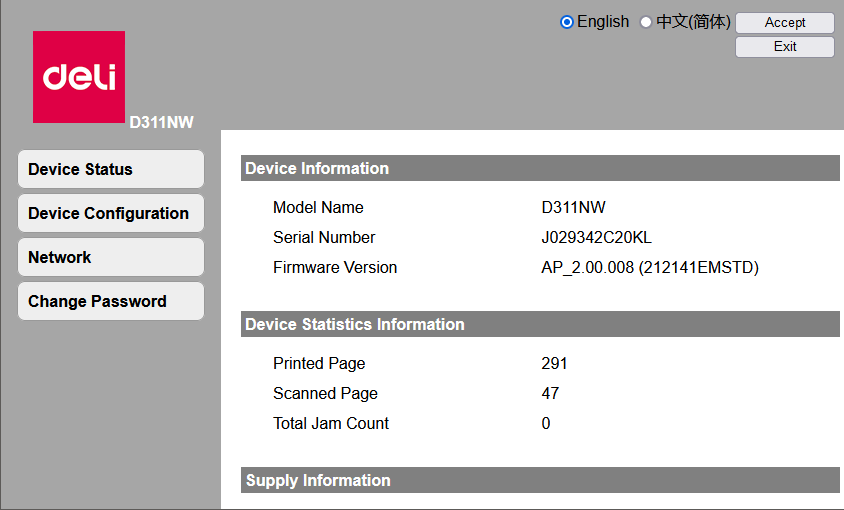Click the serial number value J029342C20KL
844x510 pixels.
pos(596,237)
